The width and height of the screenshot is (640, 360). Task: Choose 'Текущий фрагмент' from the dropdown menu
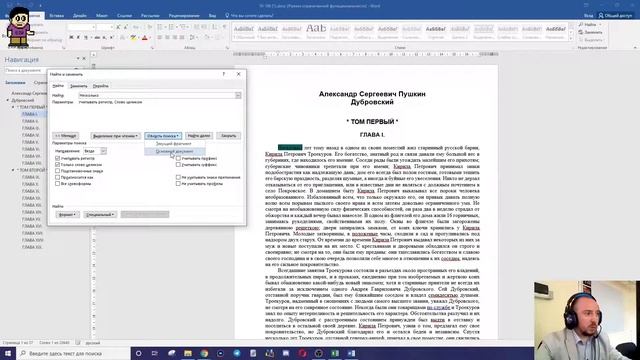pos(174,144)
